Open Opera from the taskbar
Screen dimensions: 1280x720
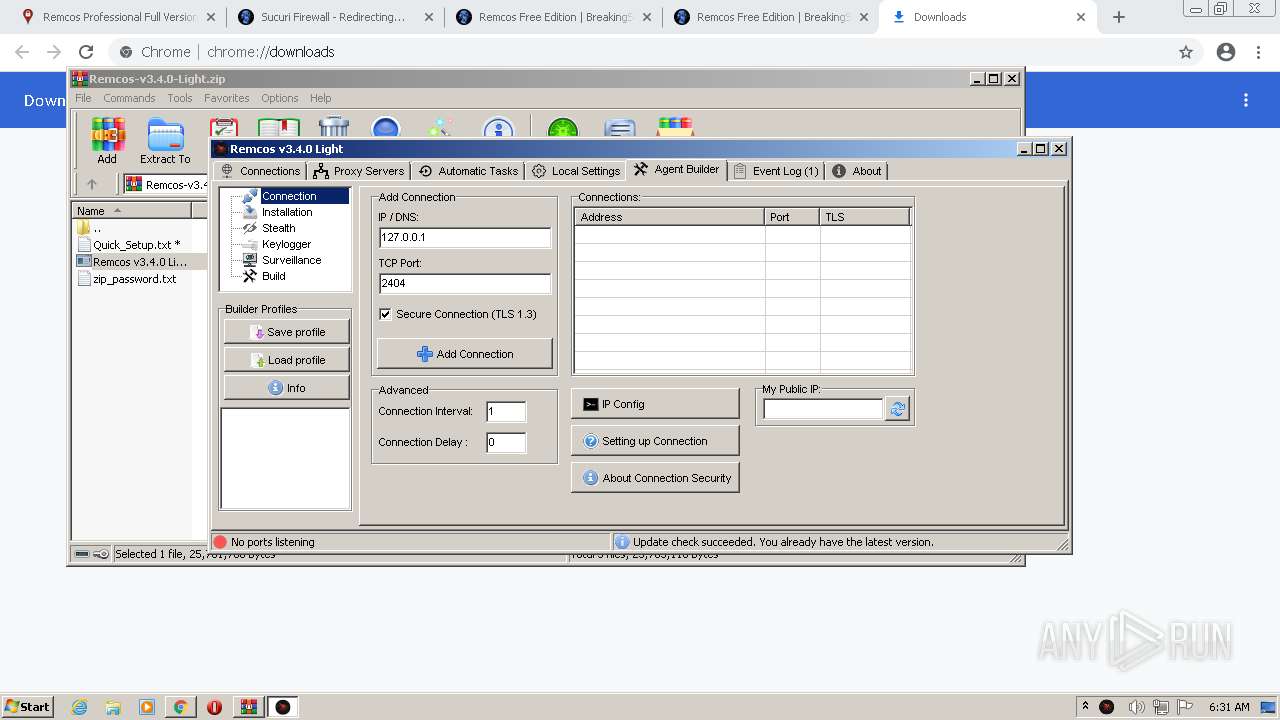click(x=214, y=707)
